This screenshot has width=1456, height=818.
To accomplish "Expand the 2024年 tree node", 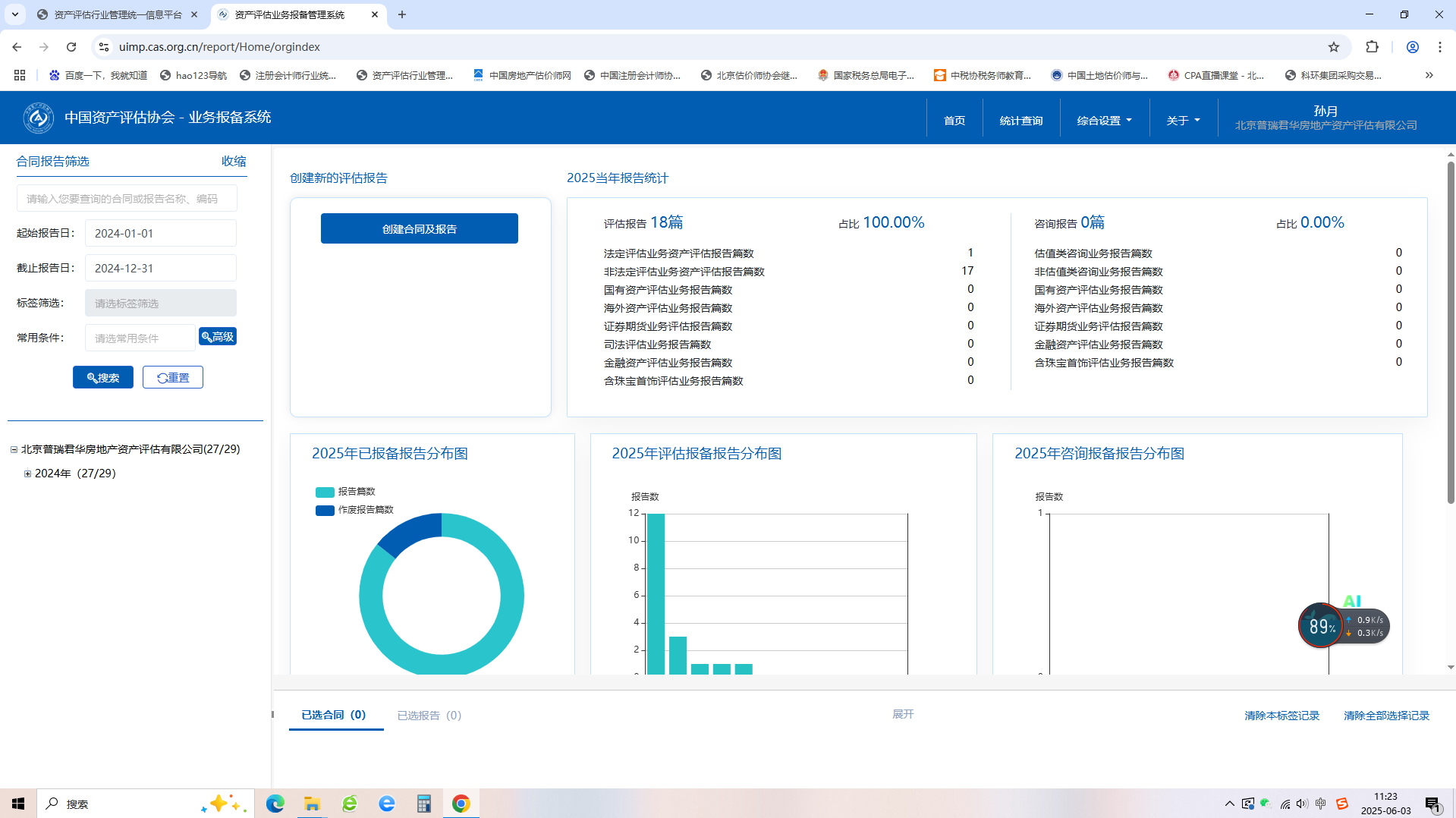I will (x=27, y=473).
